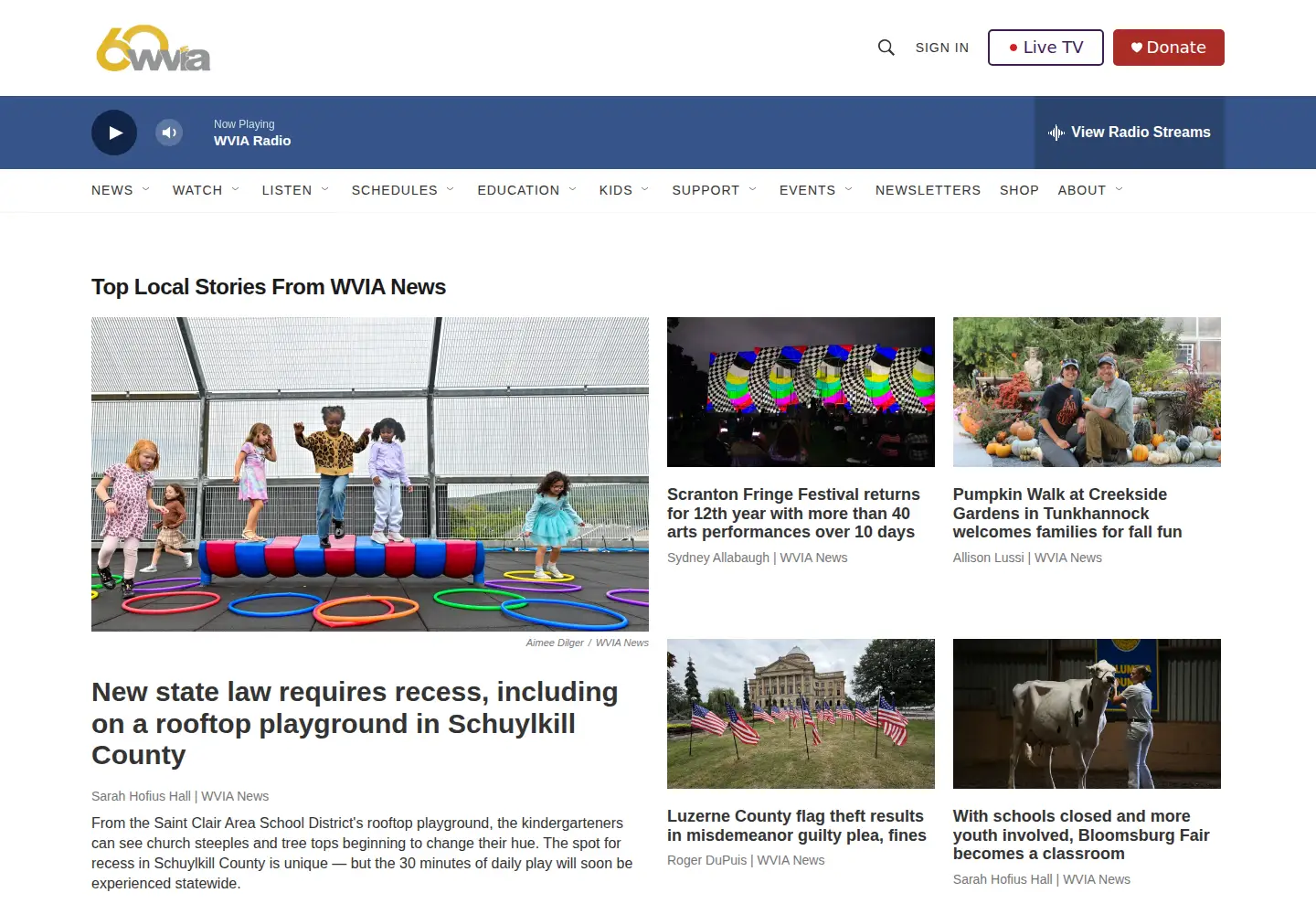Image resolution: width=1316 pixels, height=914 pixels.
Task: Open Luzerne County courthouse flags thumbnail
Action: coord(801,714)
